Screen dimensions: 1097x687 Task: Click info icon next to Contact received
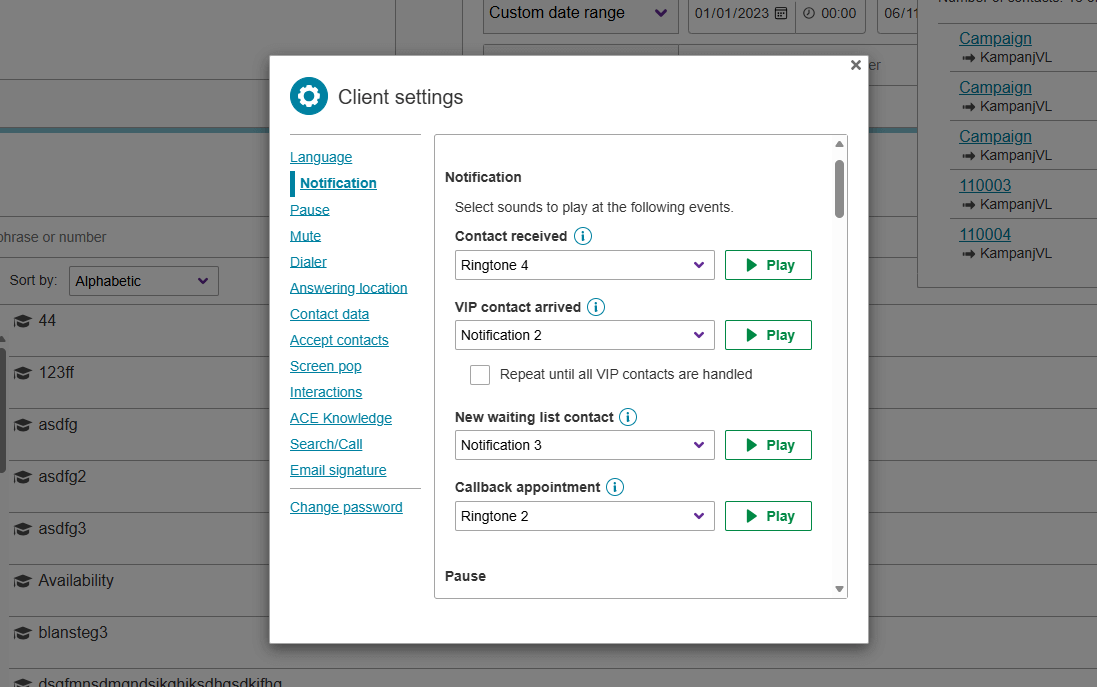click(x=583, y=237)
